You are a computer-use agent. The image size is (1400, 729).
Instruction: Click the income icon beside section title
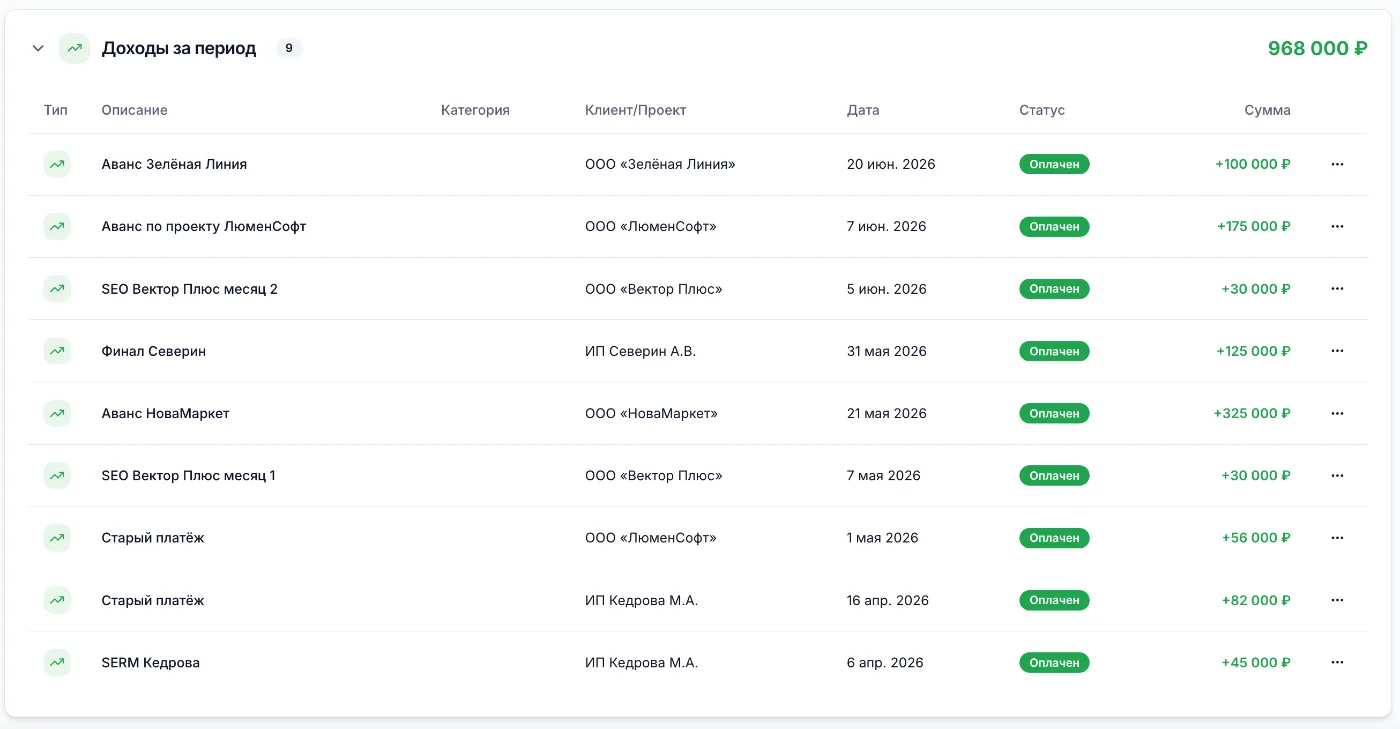click(x=74, y=48)
